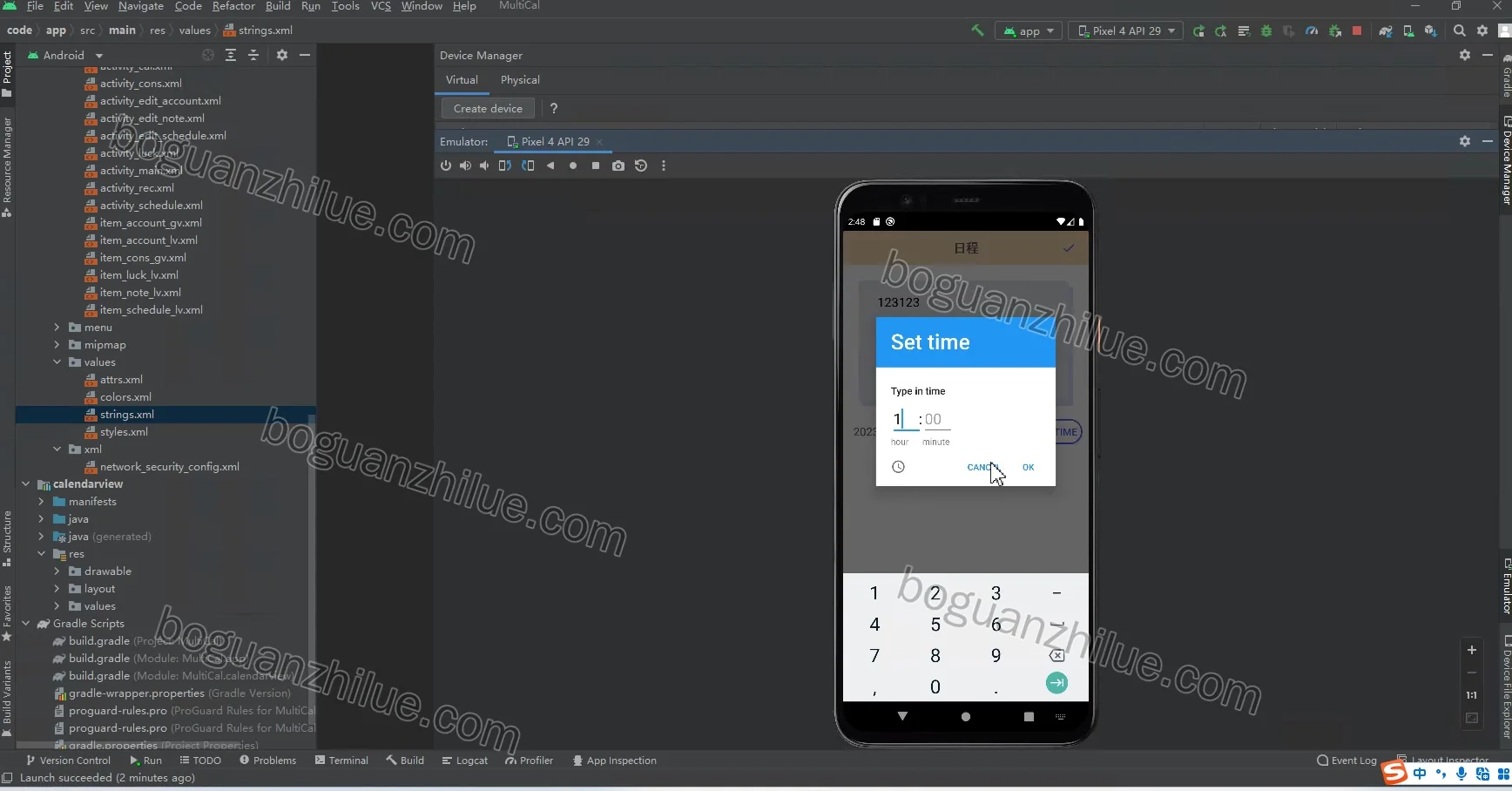
Task: Click the build hammer icon in toolbar
Action: 978,30
